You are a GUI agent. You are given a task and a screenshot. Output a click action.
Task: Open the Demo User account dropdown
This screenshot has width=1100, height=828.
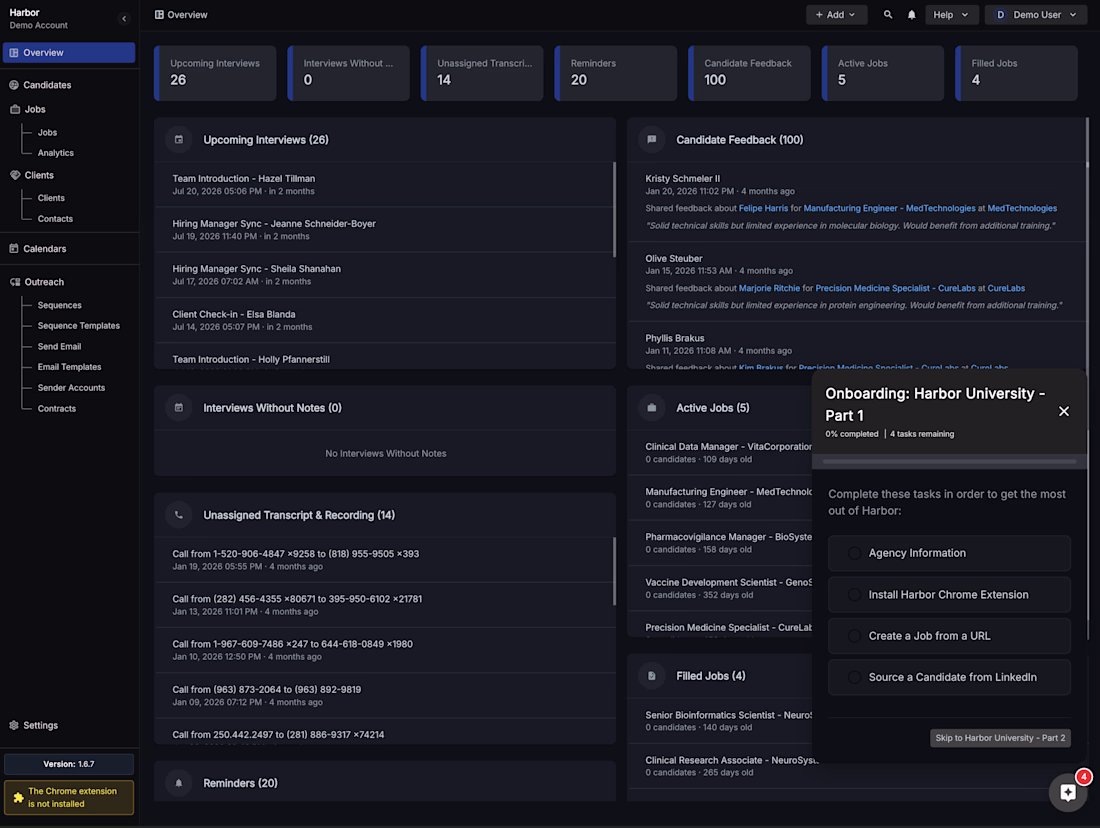pos(1035,15)
